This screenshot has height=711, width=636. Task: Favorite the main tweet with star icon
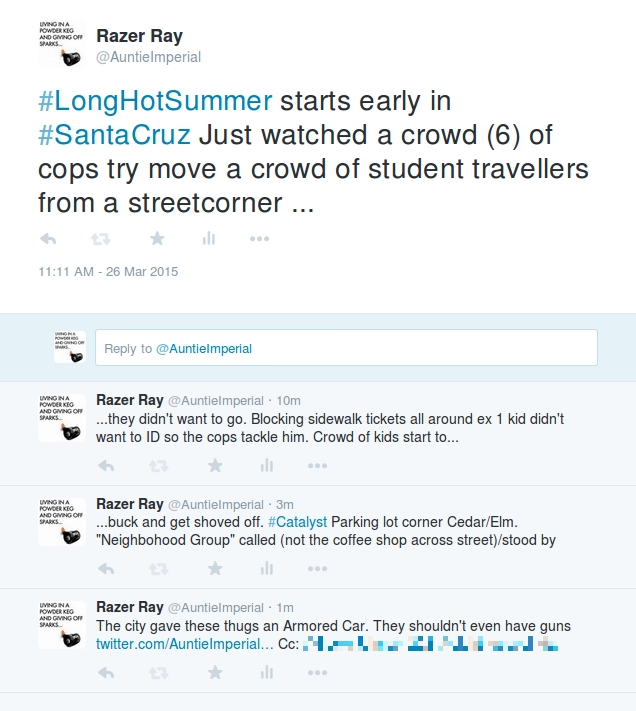[x=156, y=239]
